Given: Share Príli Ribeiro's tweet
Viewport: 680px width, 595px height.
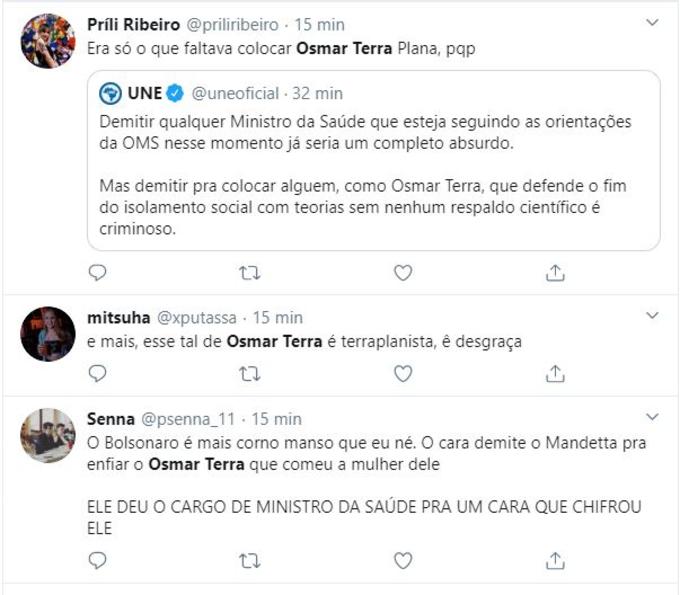Looking at the screenshot, I should pyautogui.click(x=556, y=272).
